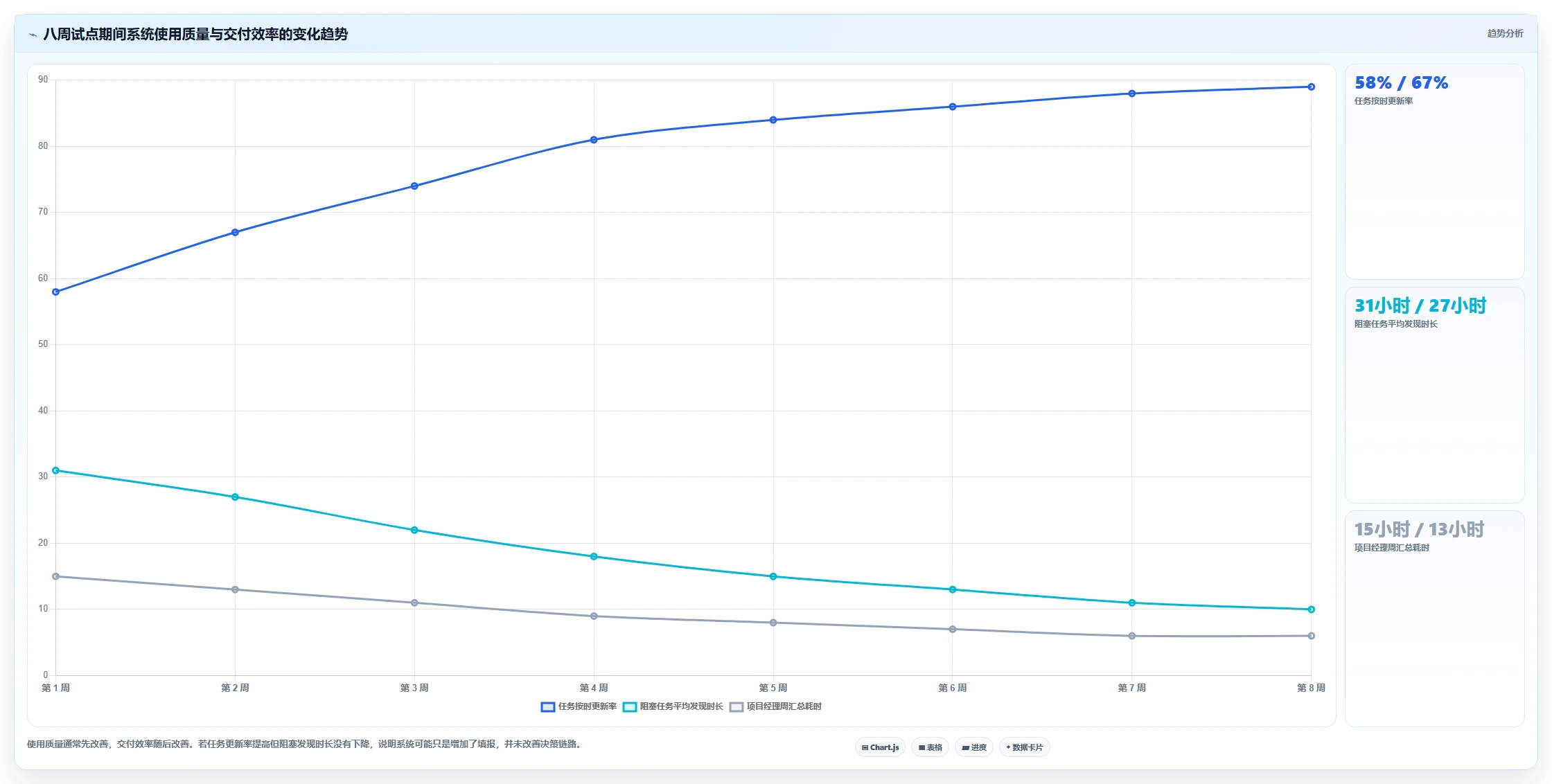Click the blue week 1 data point at 58
Image resolution: width=1552 pixels, height=784 pixels.
(x=56, y=292)
